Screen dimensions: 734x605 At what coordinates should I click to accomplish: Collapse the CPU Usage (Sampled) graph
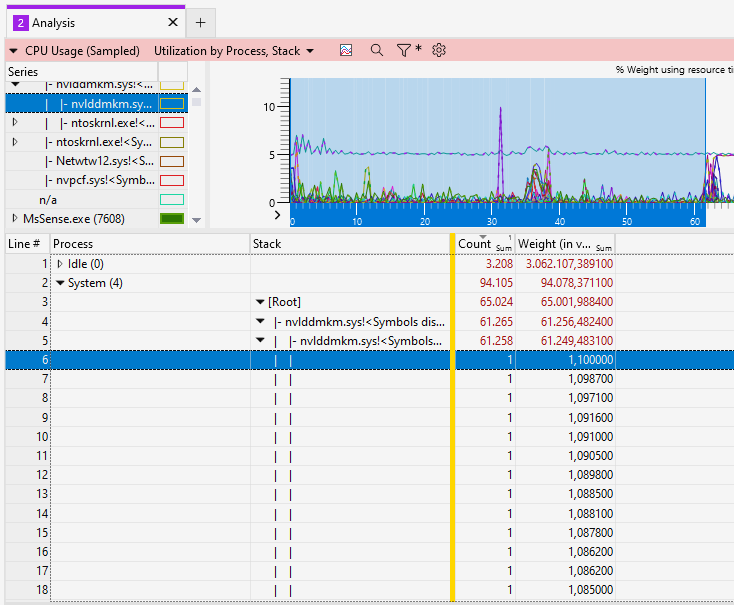pos(14,51)
